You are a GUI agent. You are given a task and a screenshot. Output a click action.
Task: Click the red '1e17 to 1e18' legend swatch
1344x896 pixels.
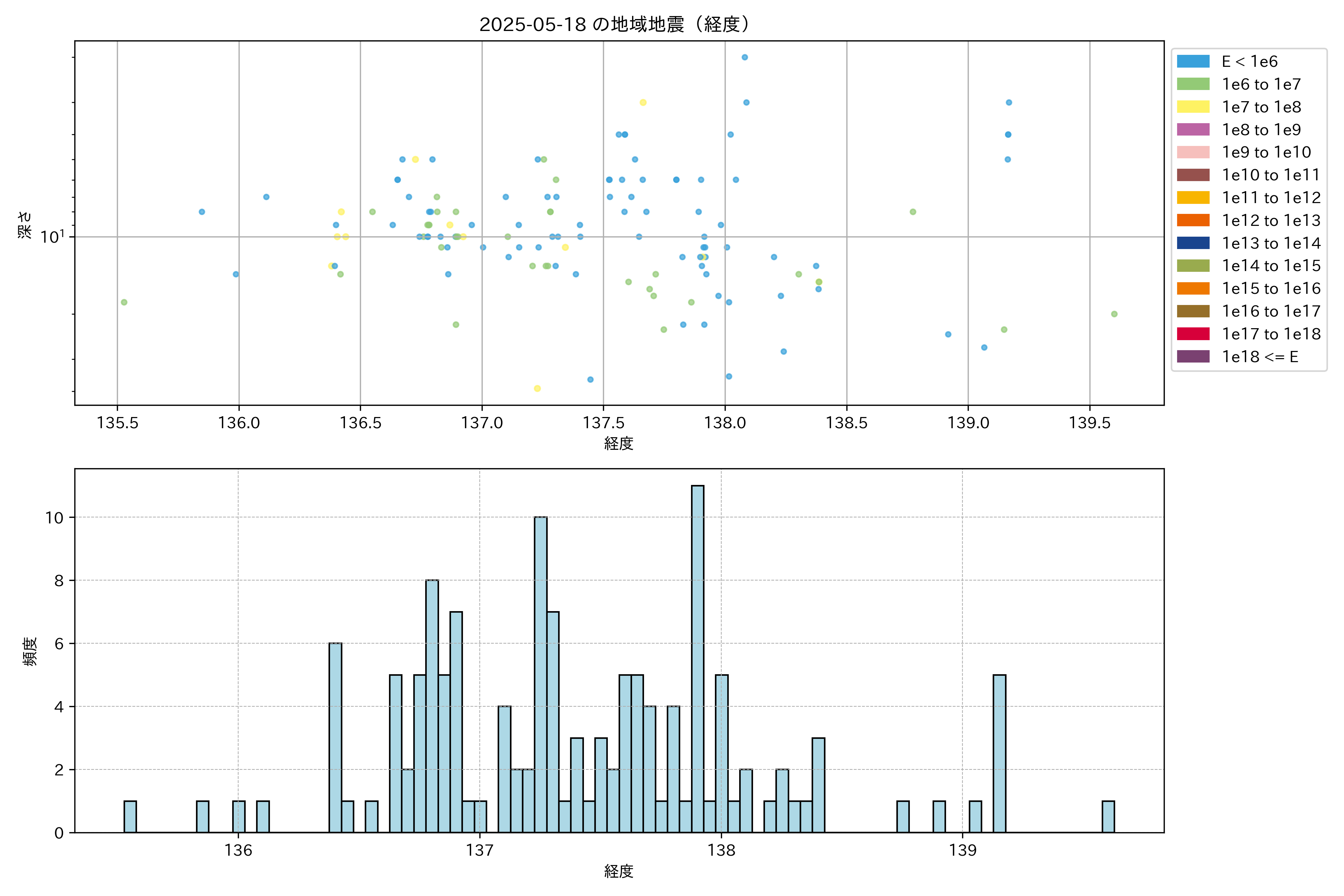pos(1192,334)
